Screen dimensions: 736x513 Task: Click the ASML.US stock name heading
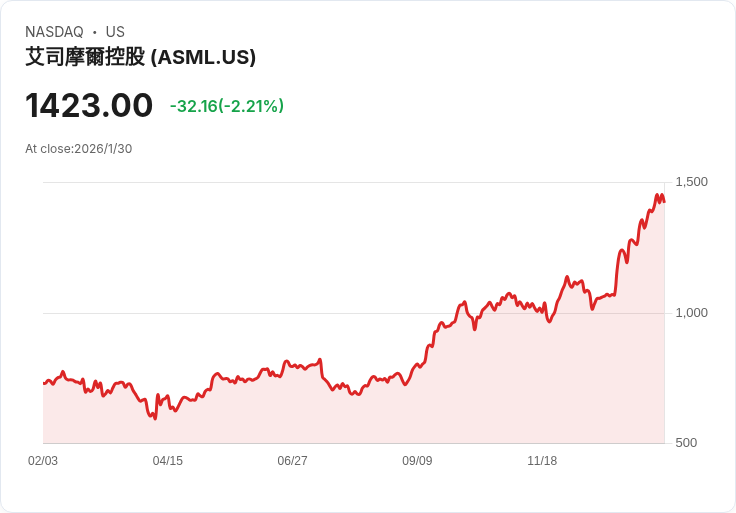tap(140, 57)
